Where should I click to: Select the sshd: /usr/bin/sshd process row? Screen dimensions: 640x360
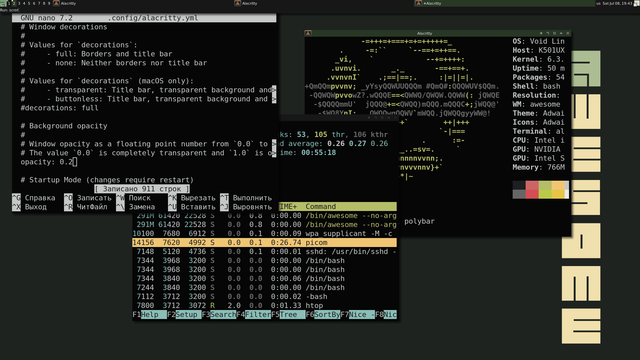pos(264,251)
